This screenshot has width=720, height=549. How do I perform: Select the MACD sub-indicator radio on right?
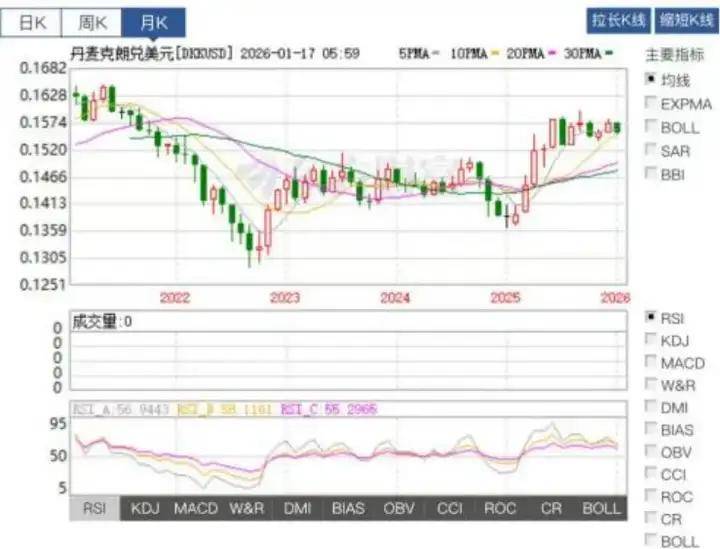[x=650, y=361]
